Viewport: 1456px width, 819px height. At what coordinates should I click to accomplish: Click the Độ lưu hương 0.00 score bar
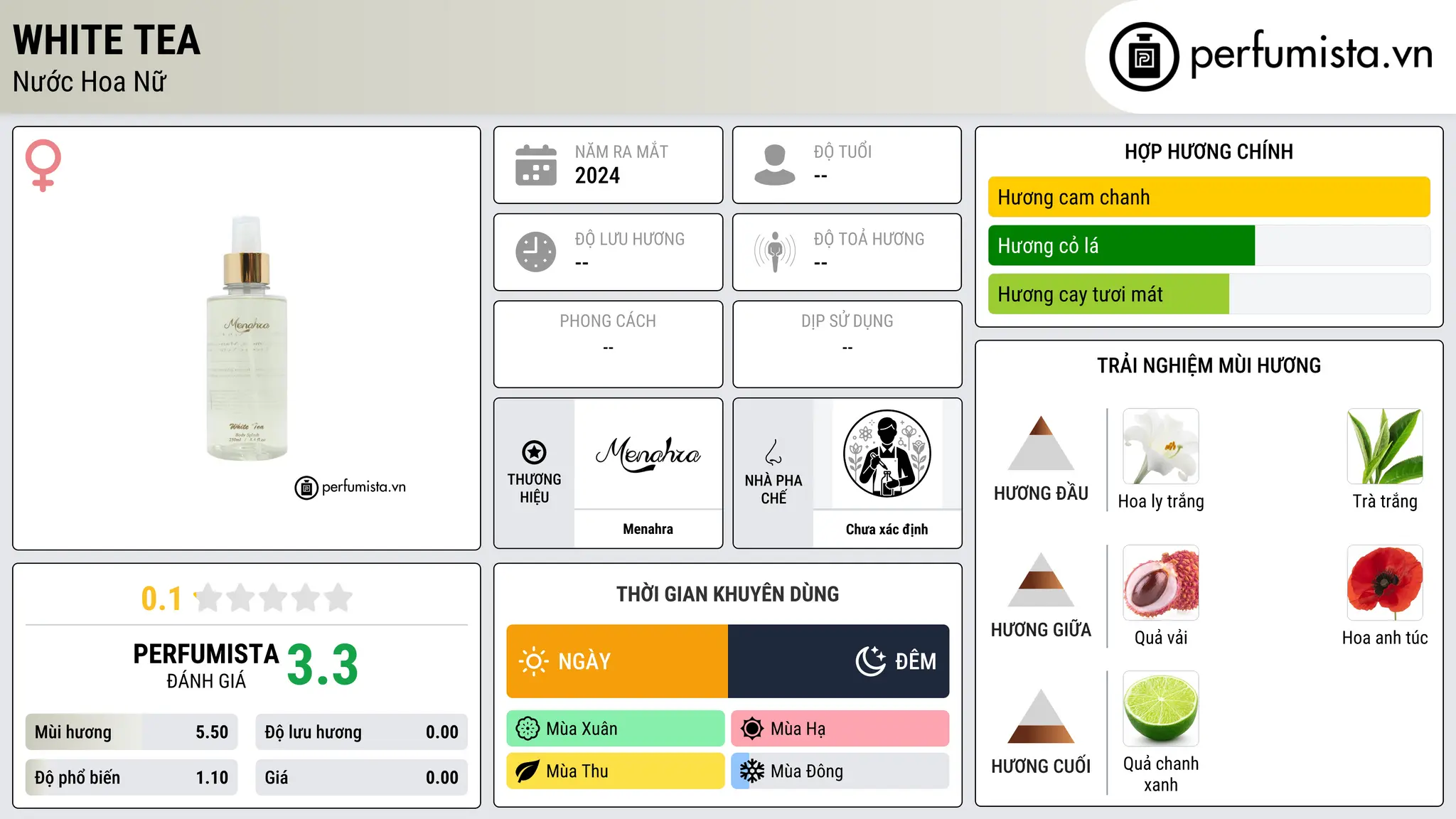[362, 732]
